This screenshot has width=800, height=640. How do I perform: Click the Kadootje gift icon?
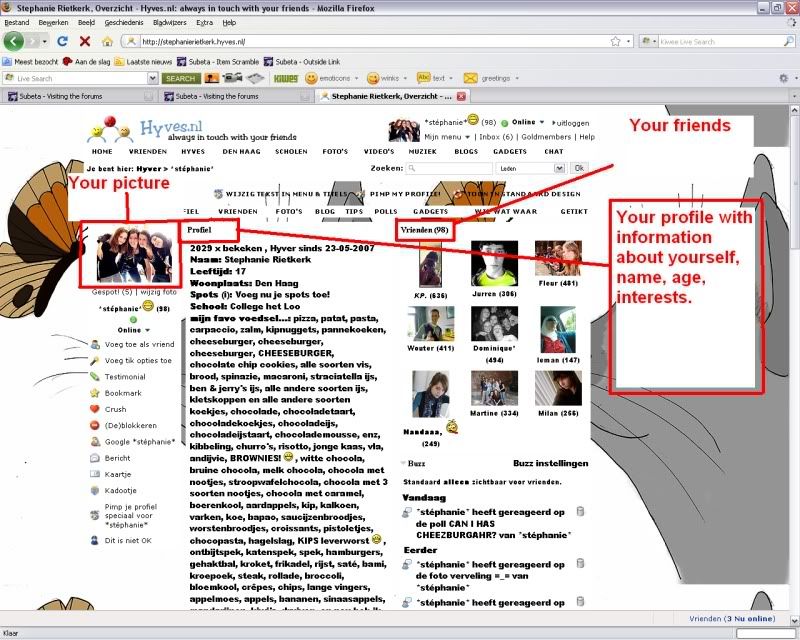point(95,490)
